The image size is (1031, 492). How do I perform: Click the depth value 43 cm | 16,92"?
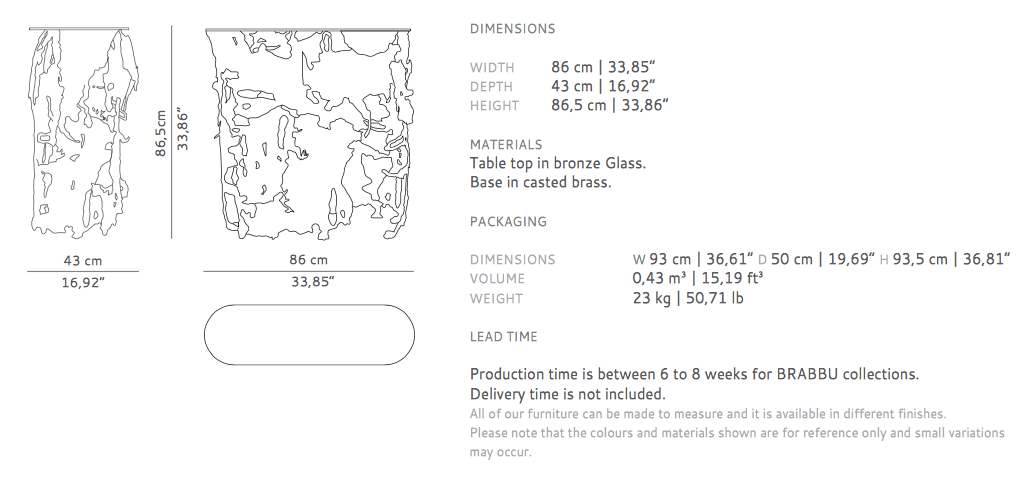(603, 86)
